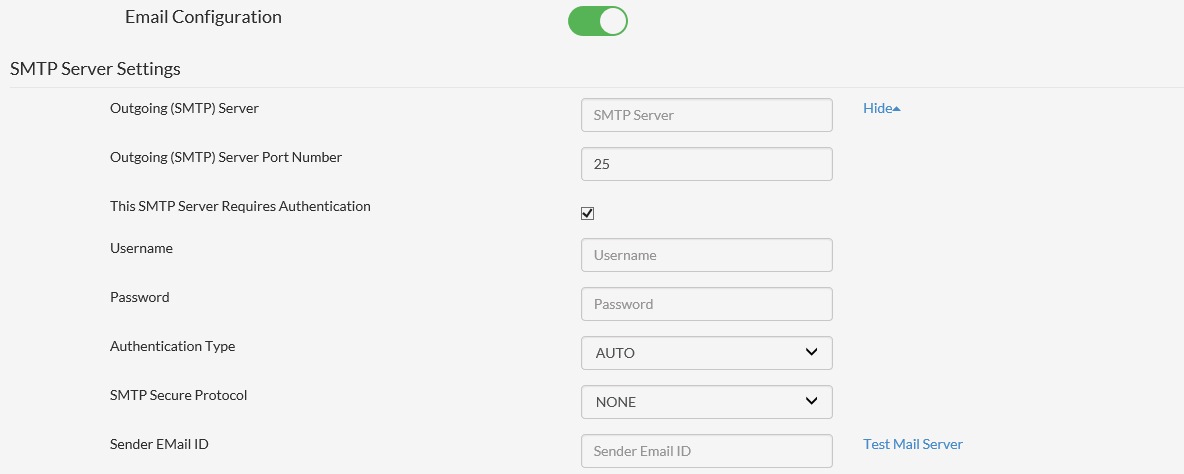Click into the Password input field

click(707, 304)
